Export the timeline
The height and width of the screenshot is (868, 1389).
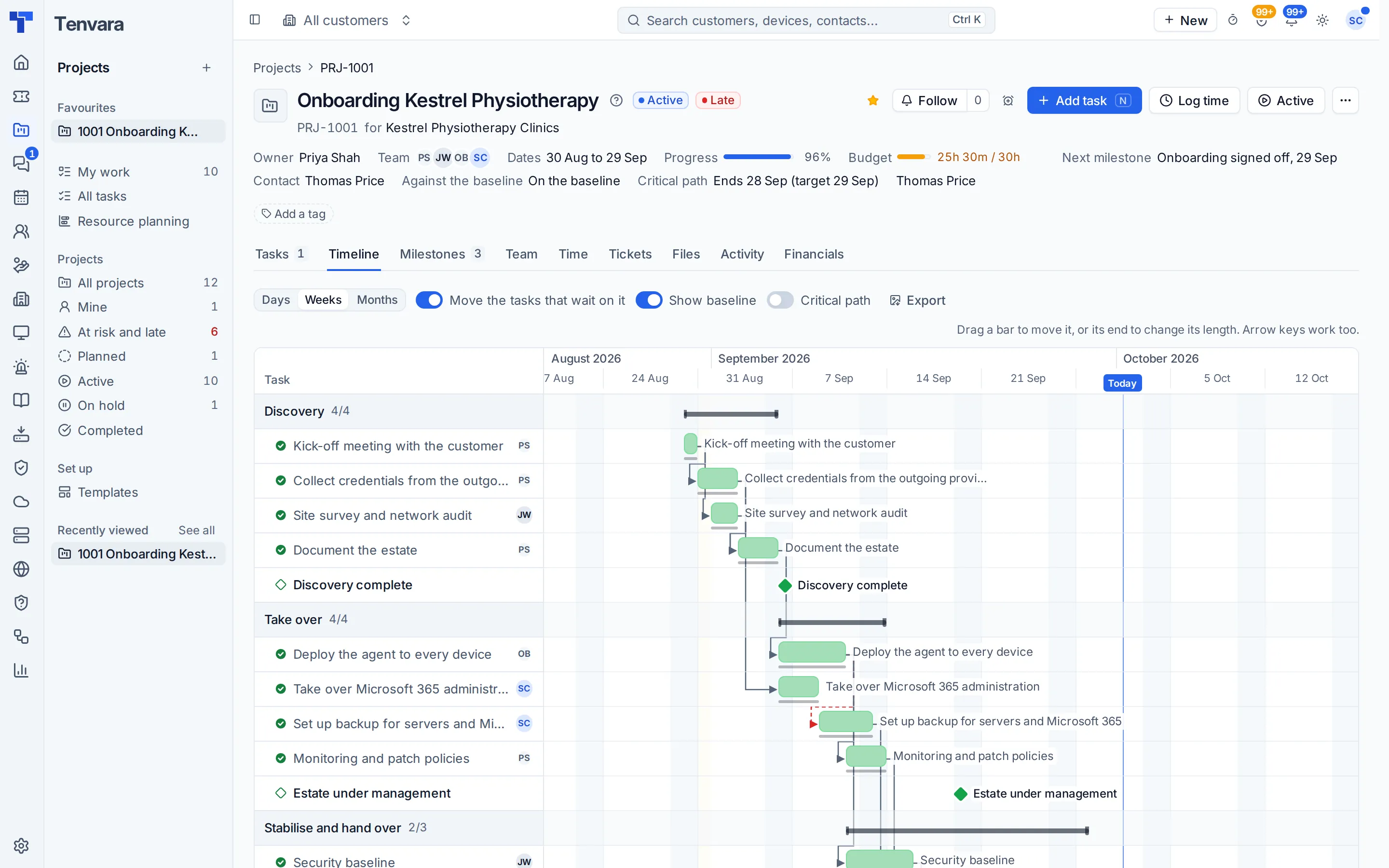point(917,300)
